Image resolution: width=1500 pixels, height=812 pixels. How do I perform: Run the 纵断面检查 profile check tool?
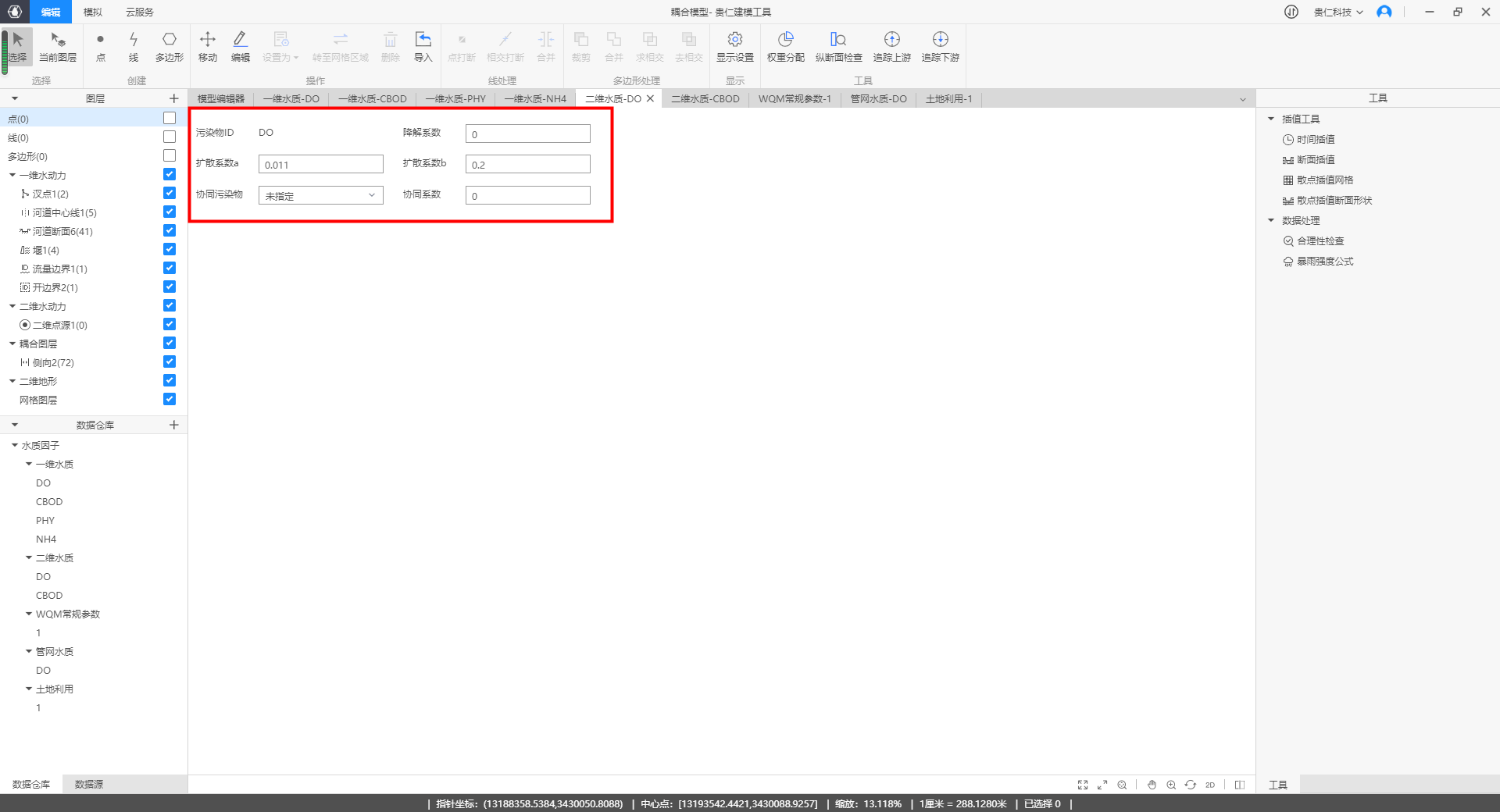point(838,46)
